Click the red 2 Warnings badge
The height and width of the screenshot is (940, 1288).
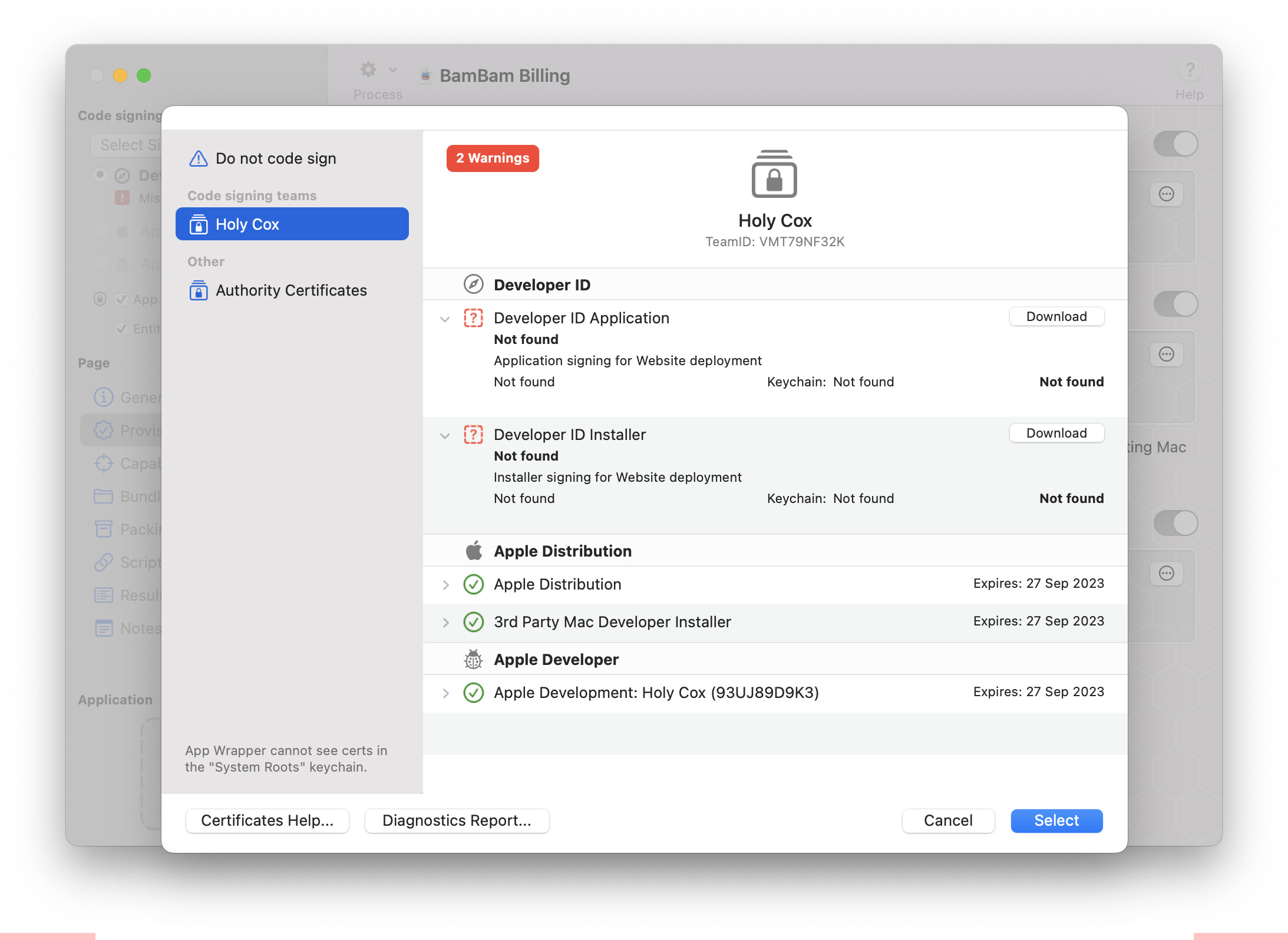(x=493, y=158)
